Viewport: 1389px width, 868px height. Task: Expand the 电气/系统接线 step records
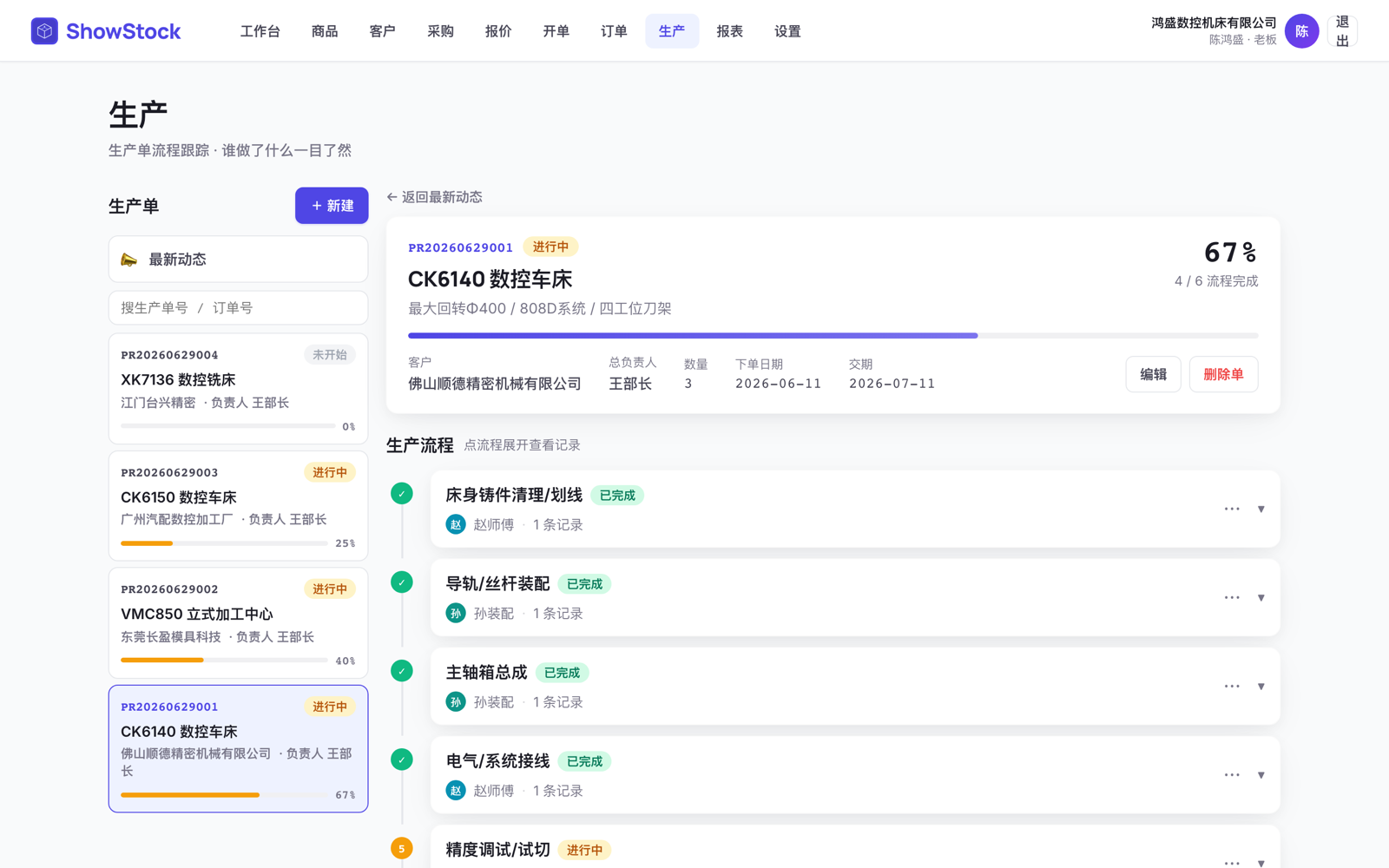tap(1261, 775)
